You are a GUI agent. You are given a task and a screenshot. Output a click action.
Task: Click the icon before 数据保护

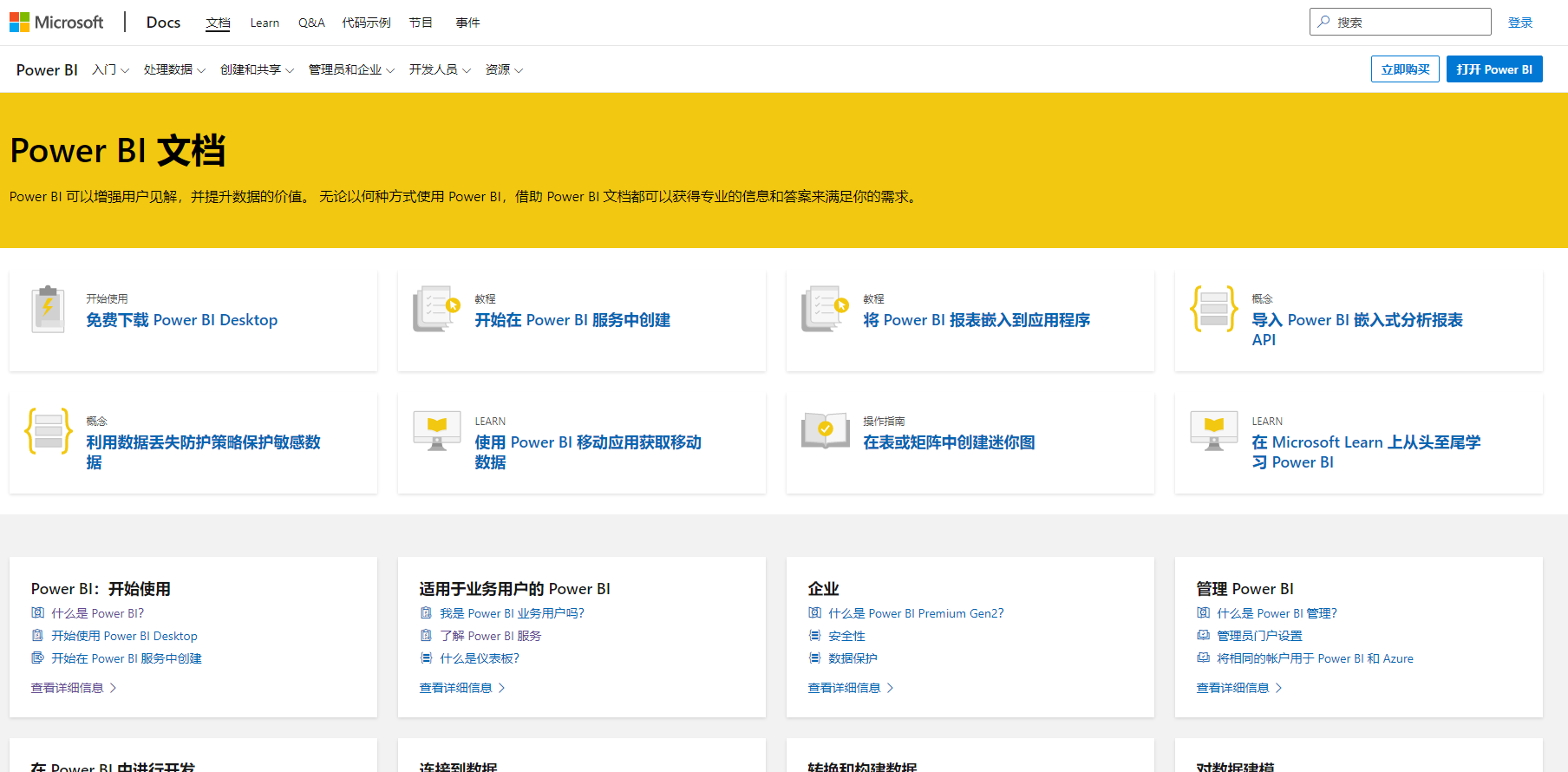(x=814, y=658)
